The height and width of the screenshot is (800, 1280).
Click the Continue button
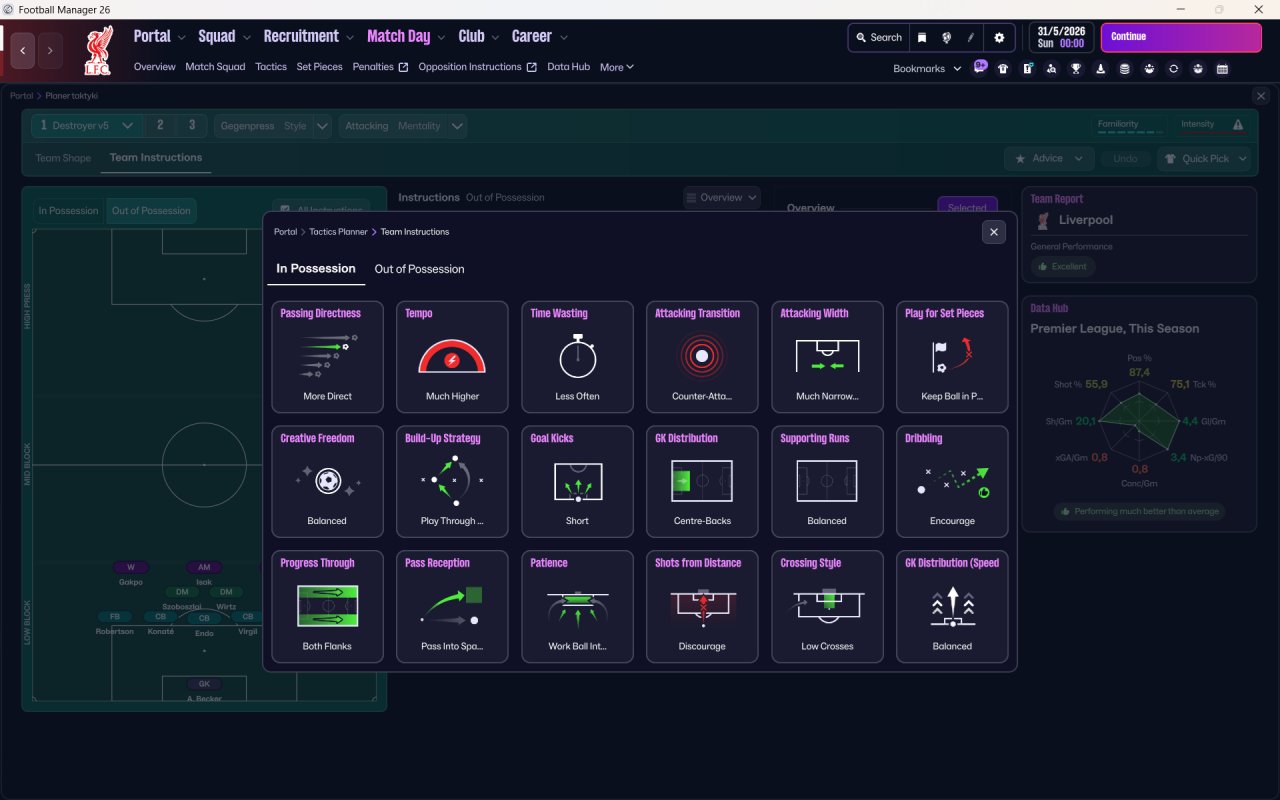(x=1181, y=37)
